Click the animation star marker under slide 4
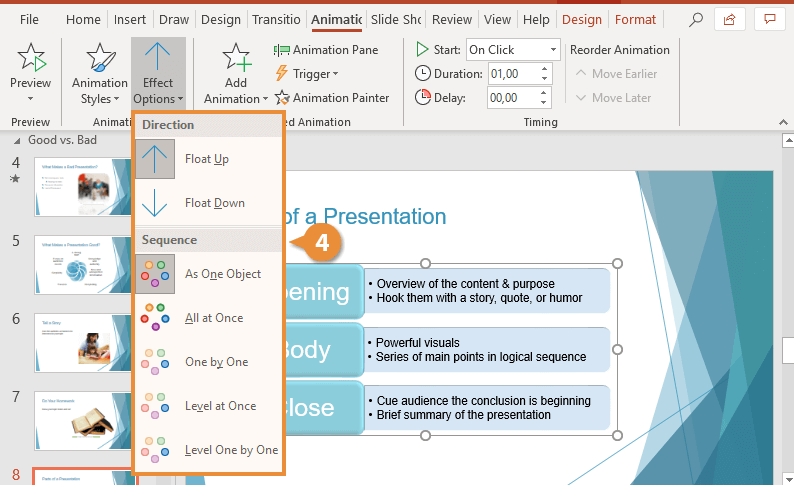 [x=15, y=178]
